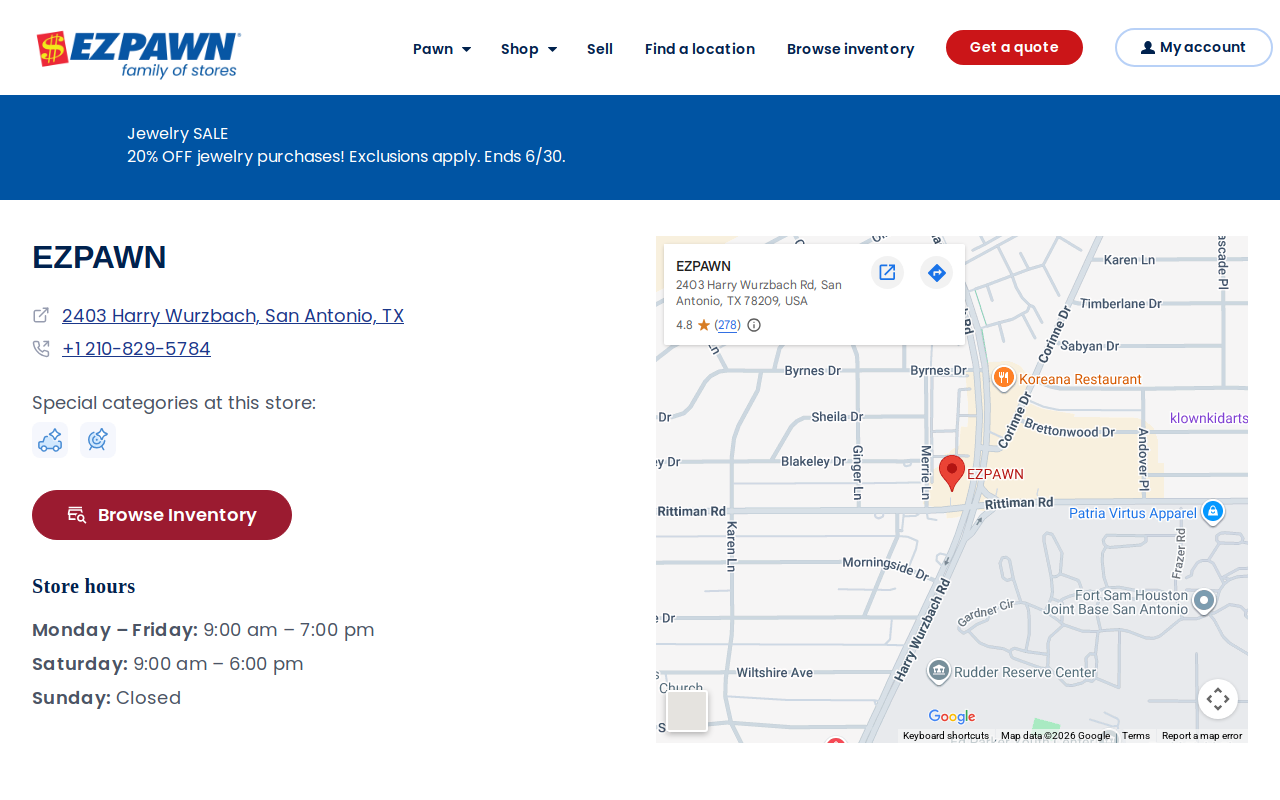Click the Store hours heading
Viewport: 1280px width, 800px height.
coord(84,586)
